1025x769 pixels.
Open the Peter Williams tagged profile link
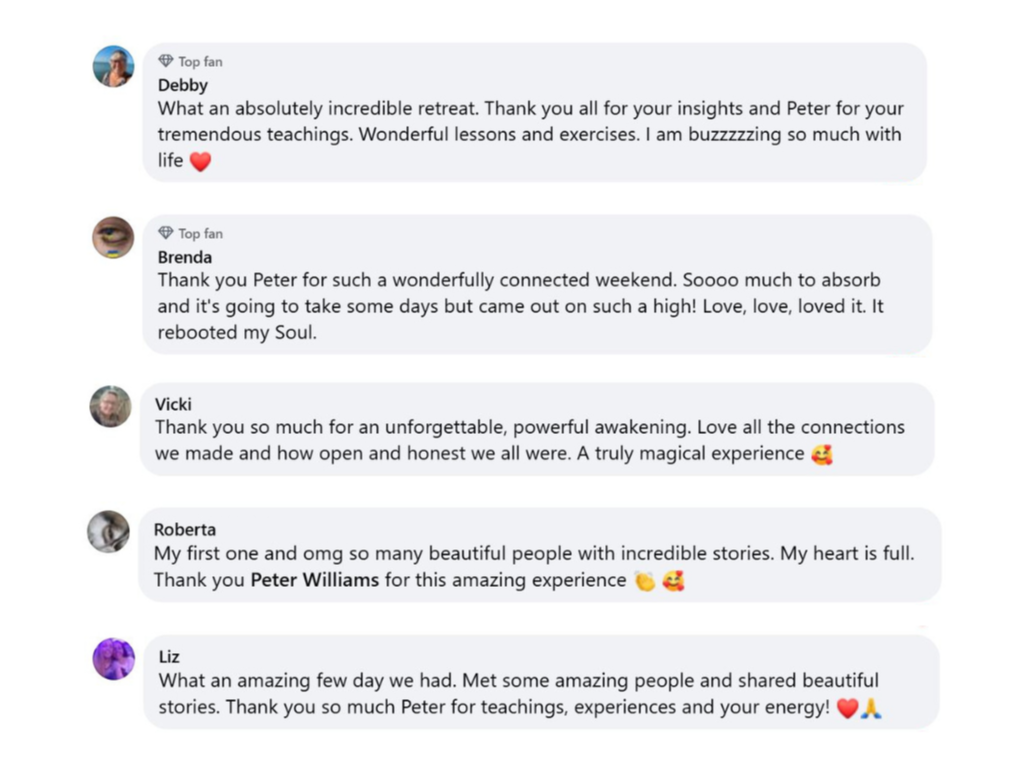tap(314, 580)
